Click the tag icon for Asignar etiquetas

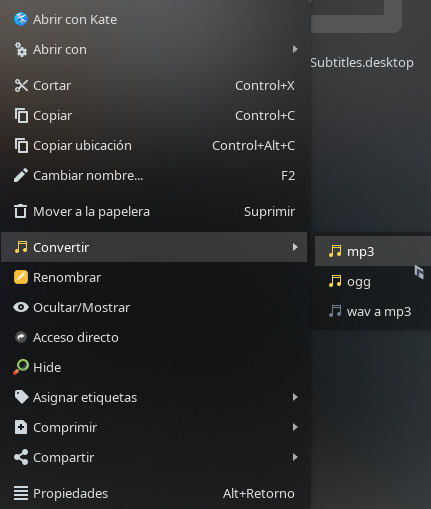tap(21, 397)
